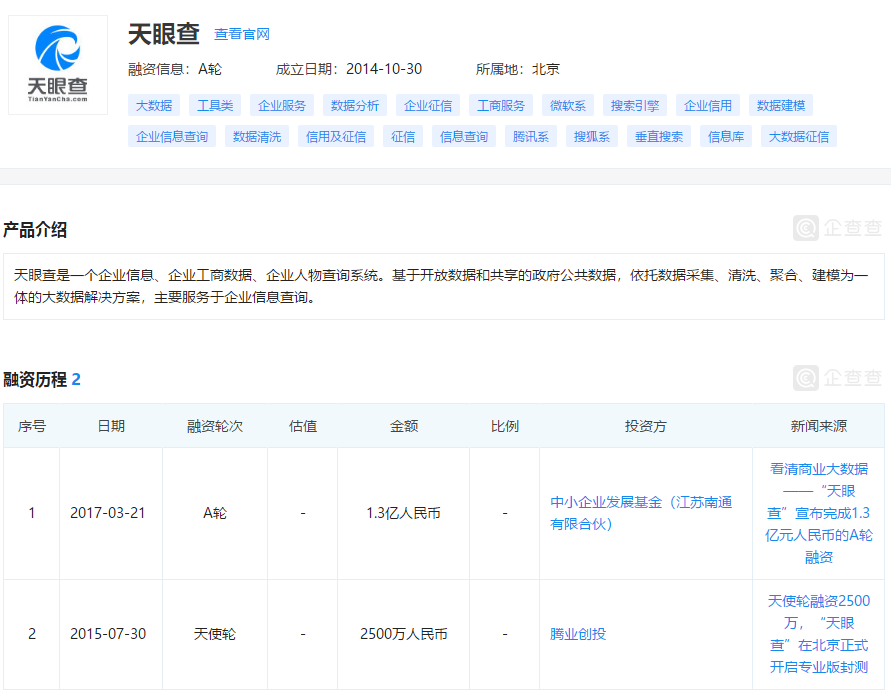Open the 信用及征信 tag

(336, 136)
